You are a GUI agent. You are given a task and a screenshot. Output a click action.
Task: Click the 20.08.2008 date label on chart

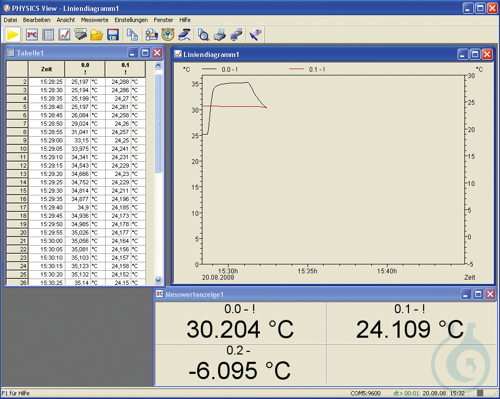(x=218, y=277)
